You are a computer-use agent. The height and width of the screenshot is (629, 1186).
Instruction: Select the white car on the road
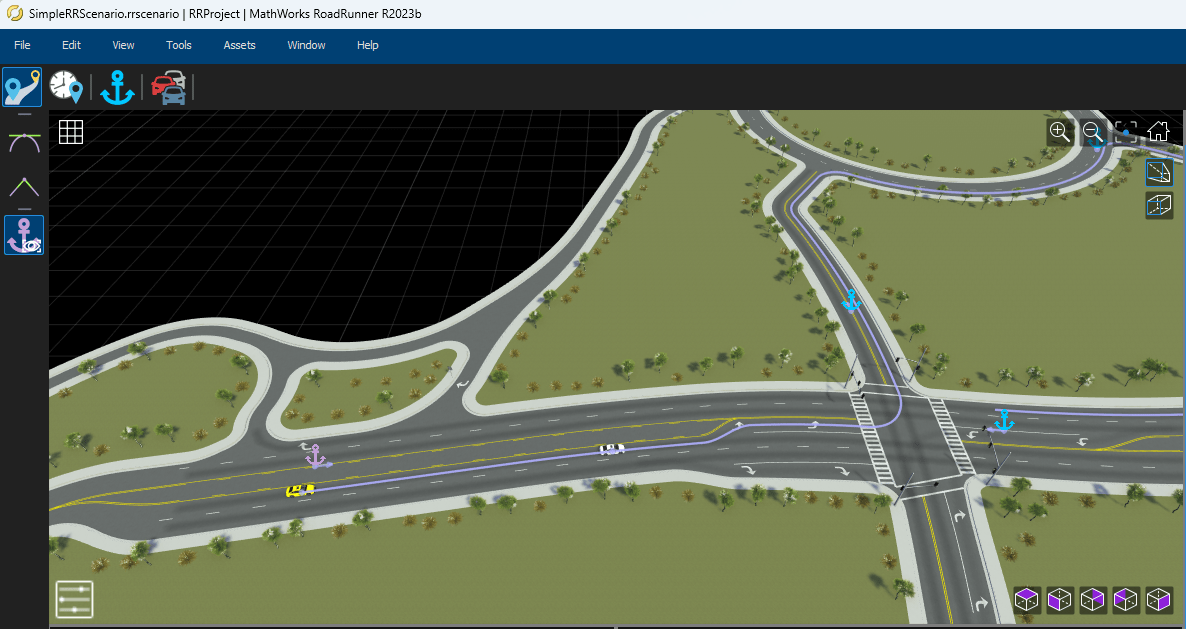point(612,449)
